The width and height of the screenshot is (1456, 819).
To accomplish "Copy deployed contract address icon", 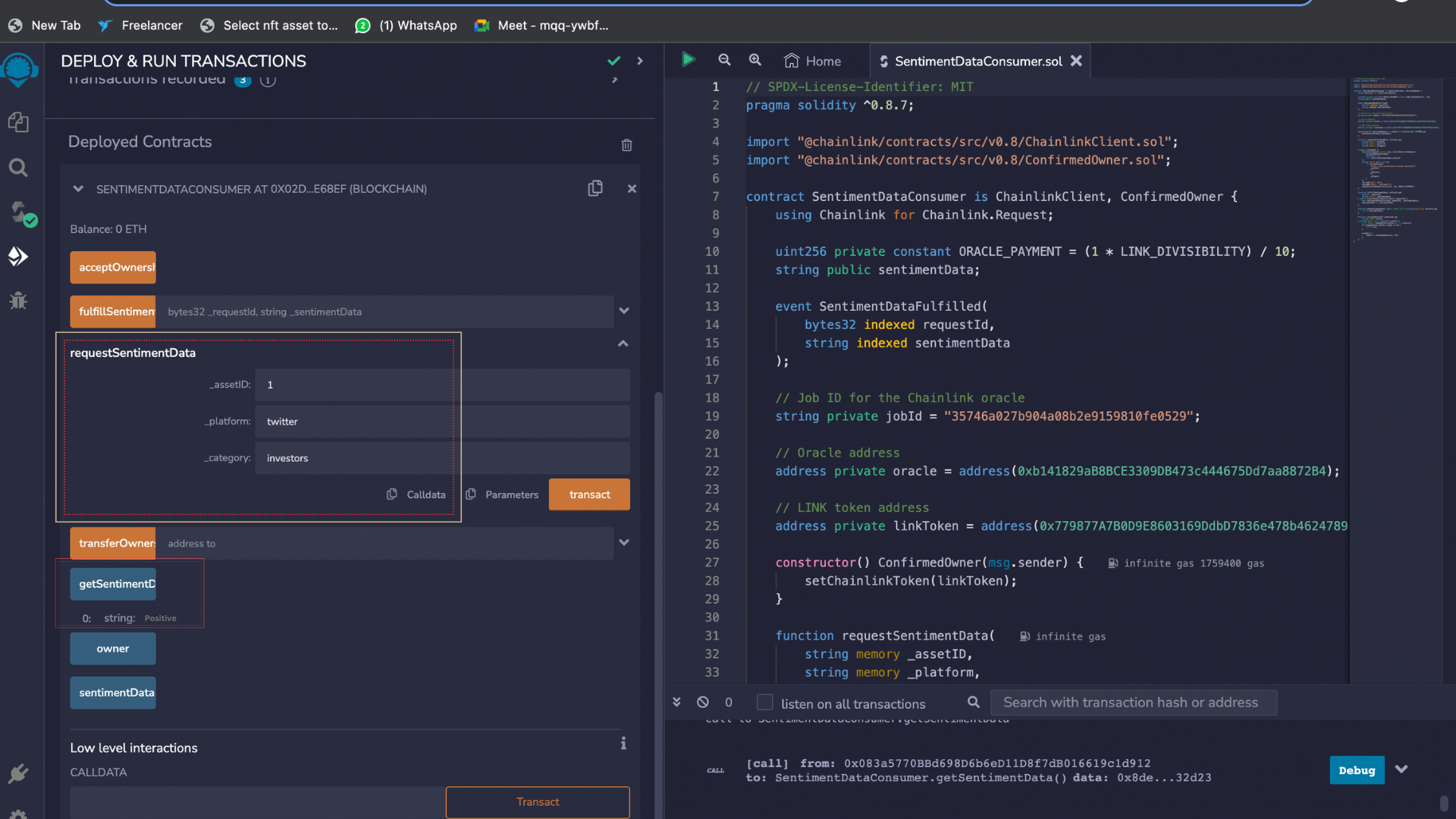I will click(595, 188).
